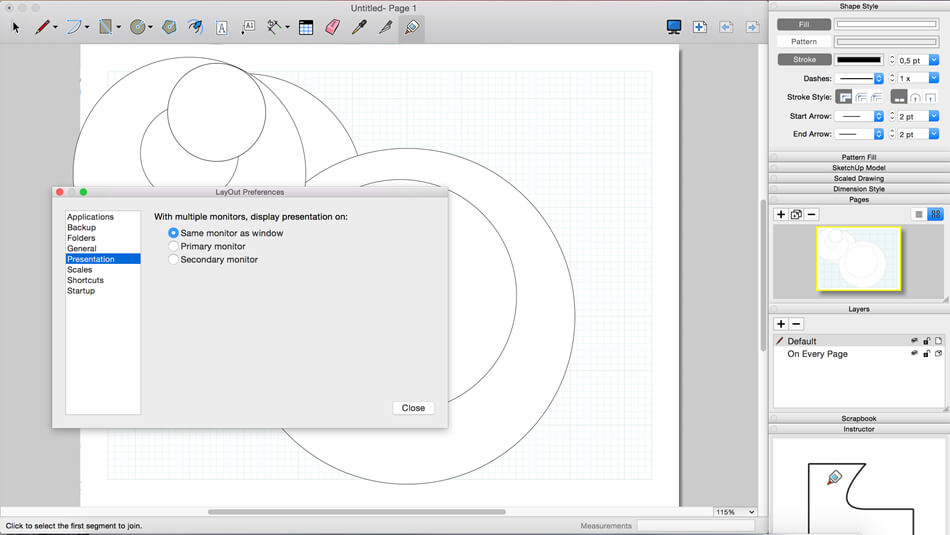Click the Text tool icon
This screenshot has width=950, height=535.
[x=222, y=28]
